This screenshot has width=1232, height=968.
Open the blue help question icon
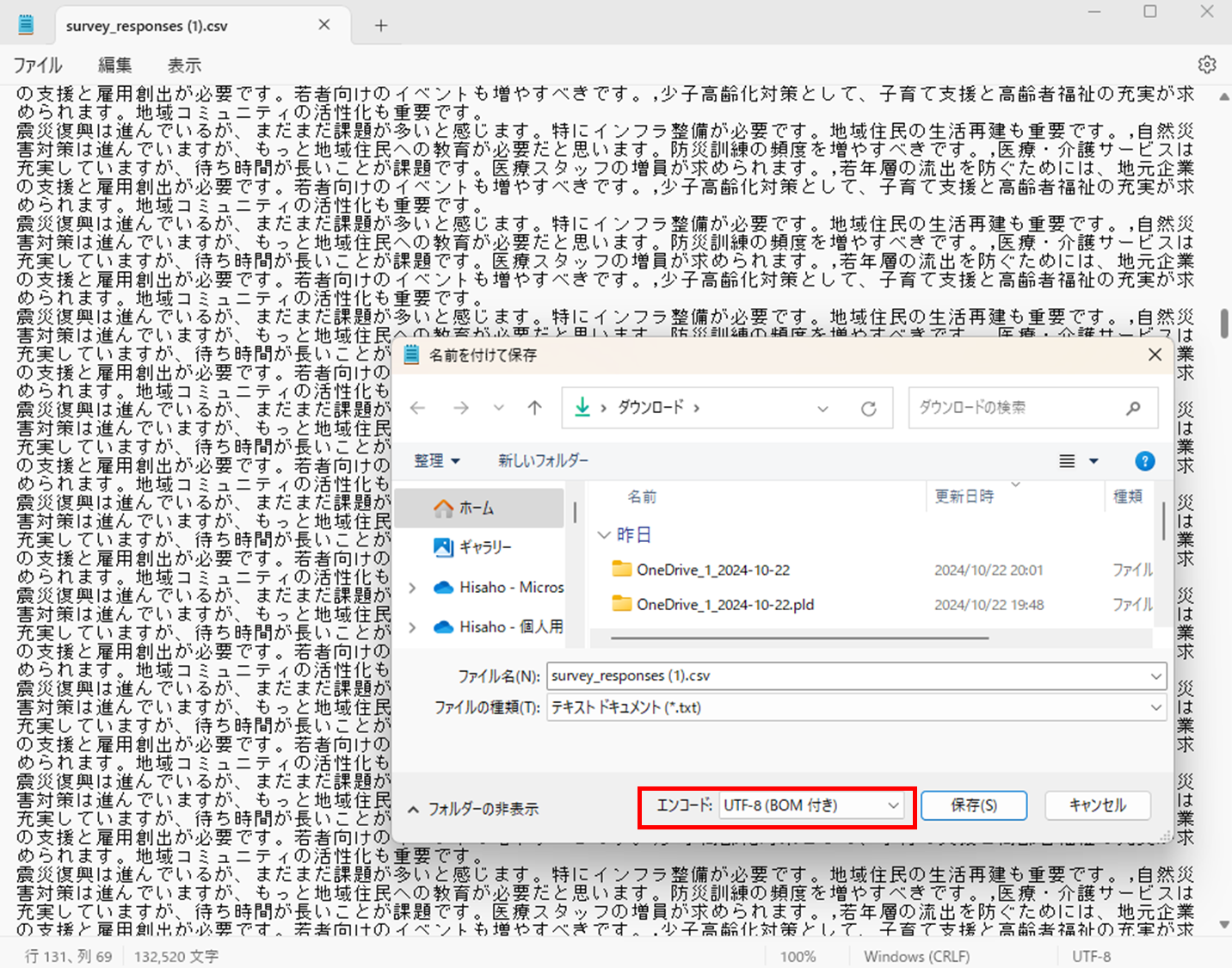pyautogui.click(x=1145, y=461)
